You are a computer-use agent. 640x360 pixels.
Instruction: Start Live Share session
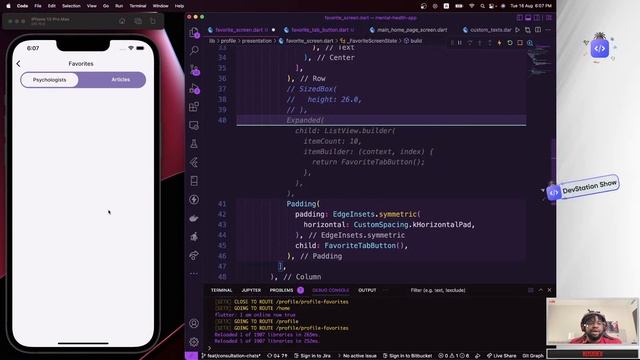[x=501, y=356]
